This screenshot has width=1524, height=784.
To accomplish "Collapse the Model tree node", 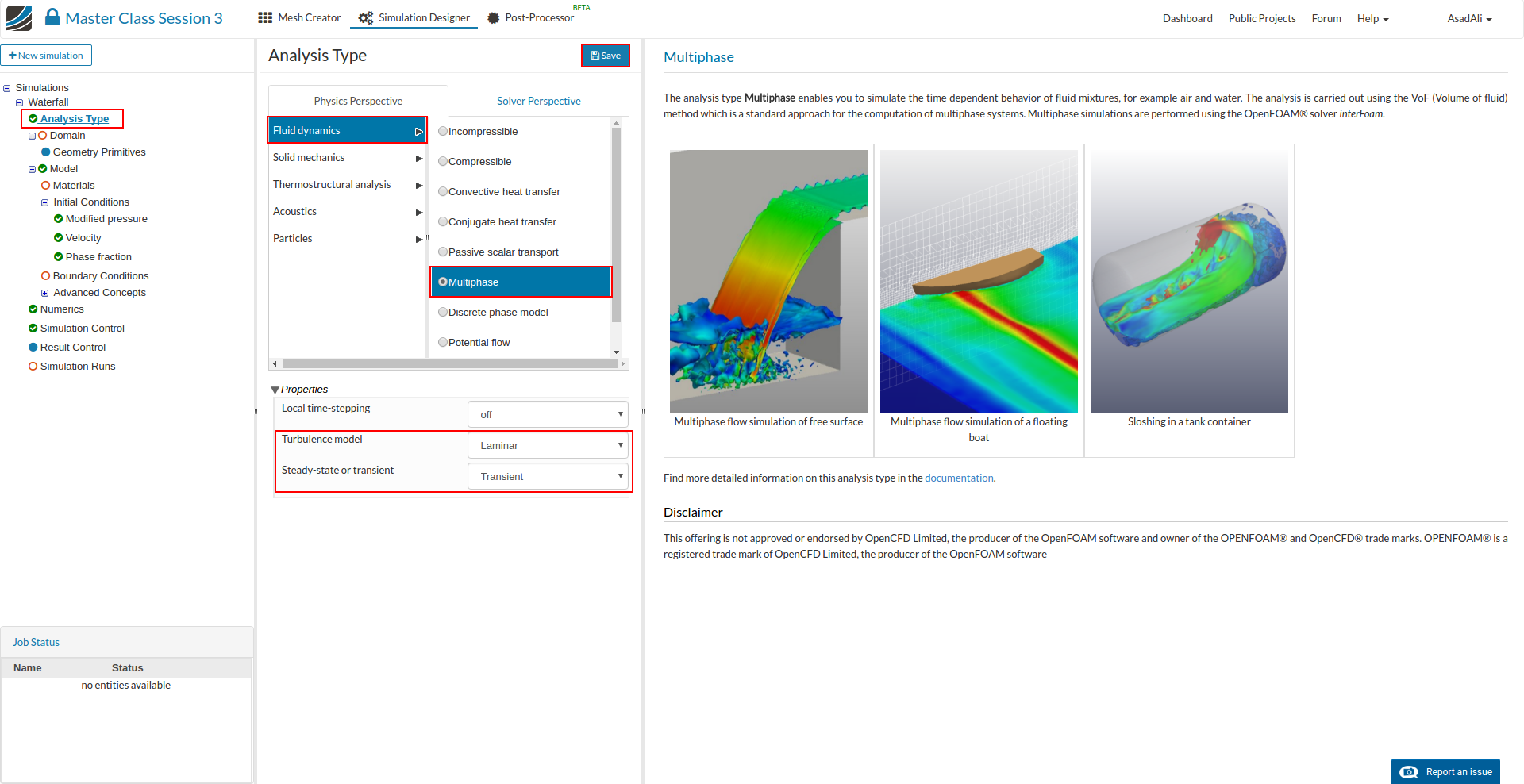I will (x=33, y=170).
